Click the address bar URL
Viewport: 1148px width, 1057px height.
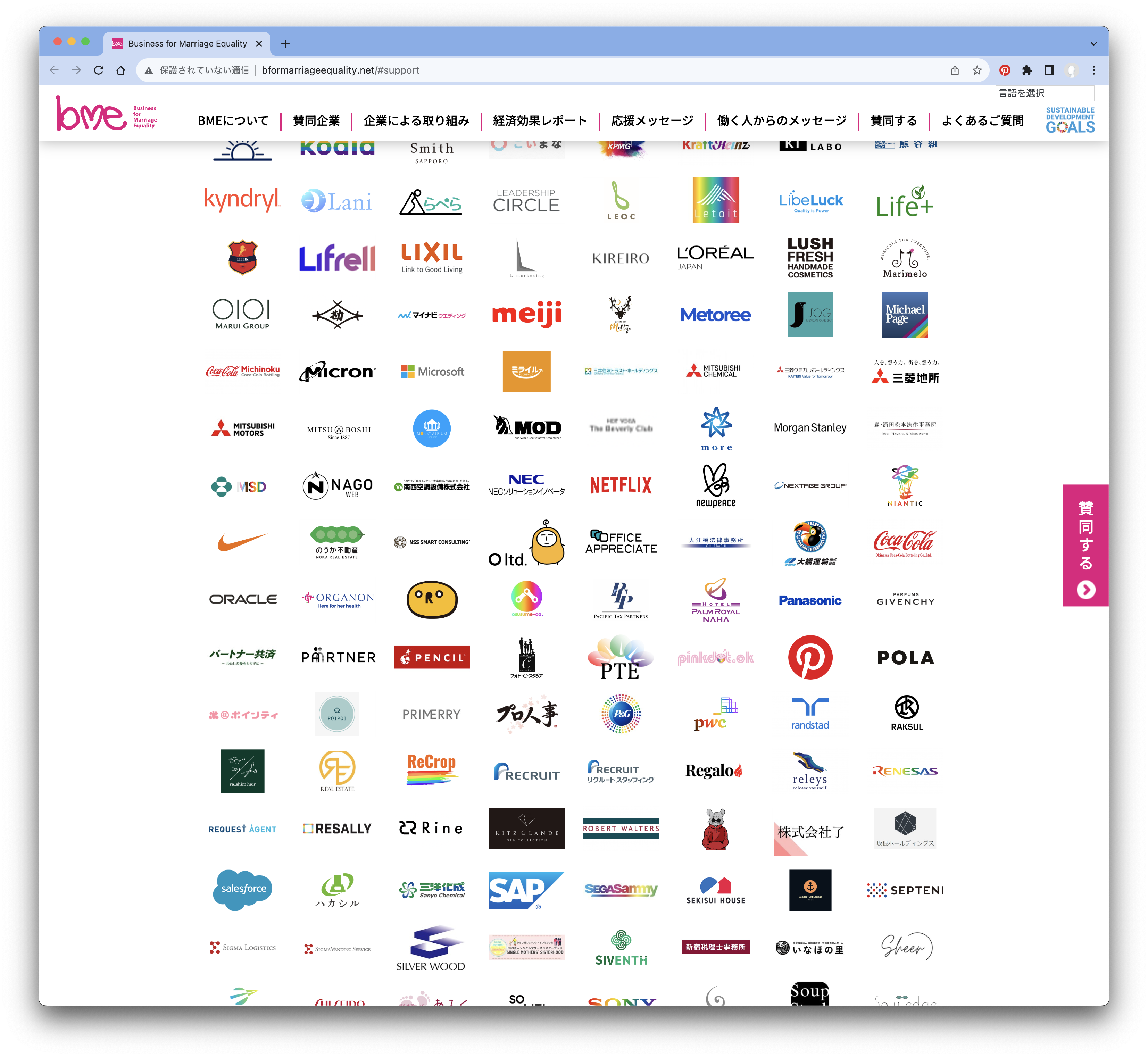[x=340, y=70]
